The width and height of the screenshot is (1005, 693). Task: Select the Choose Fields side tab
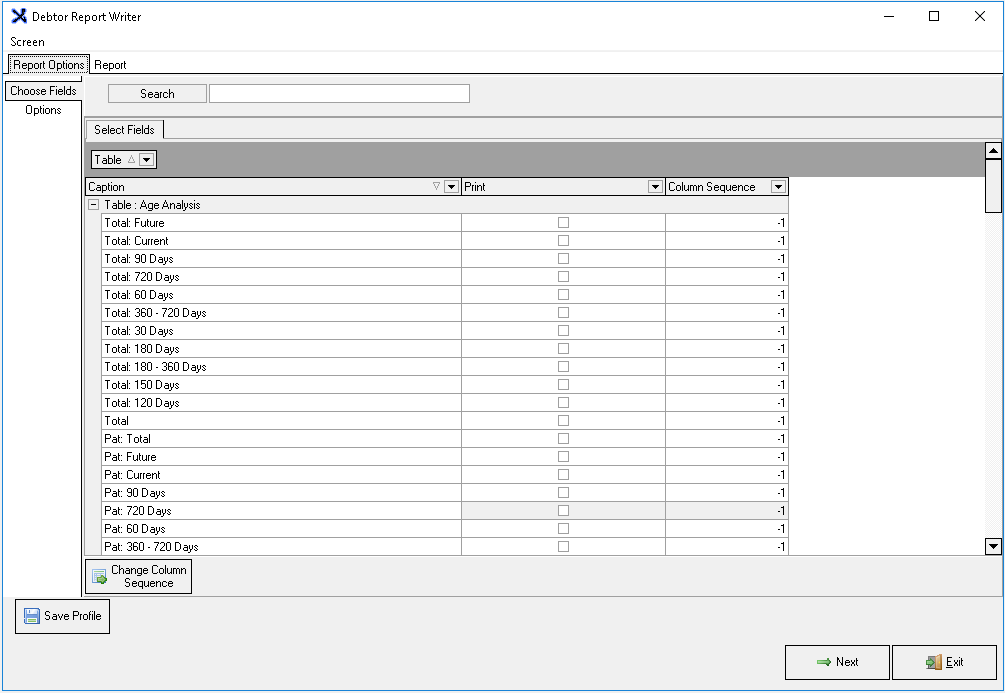tap(43, 91)
